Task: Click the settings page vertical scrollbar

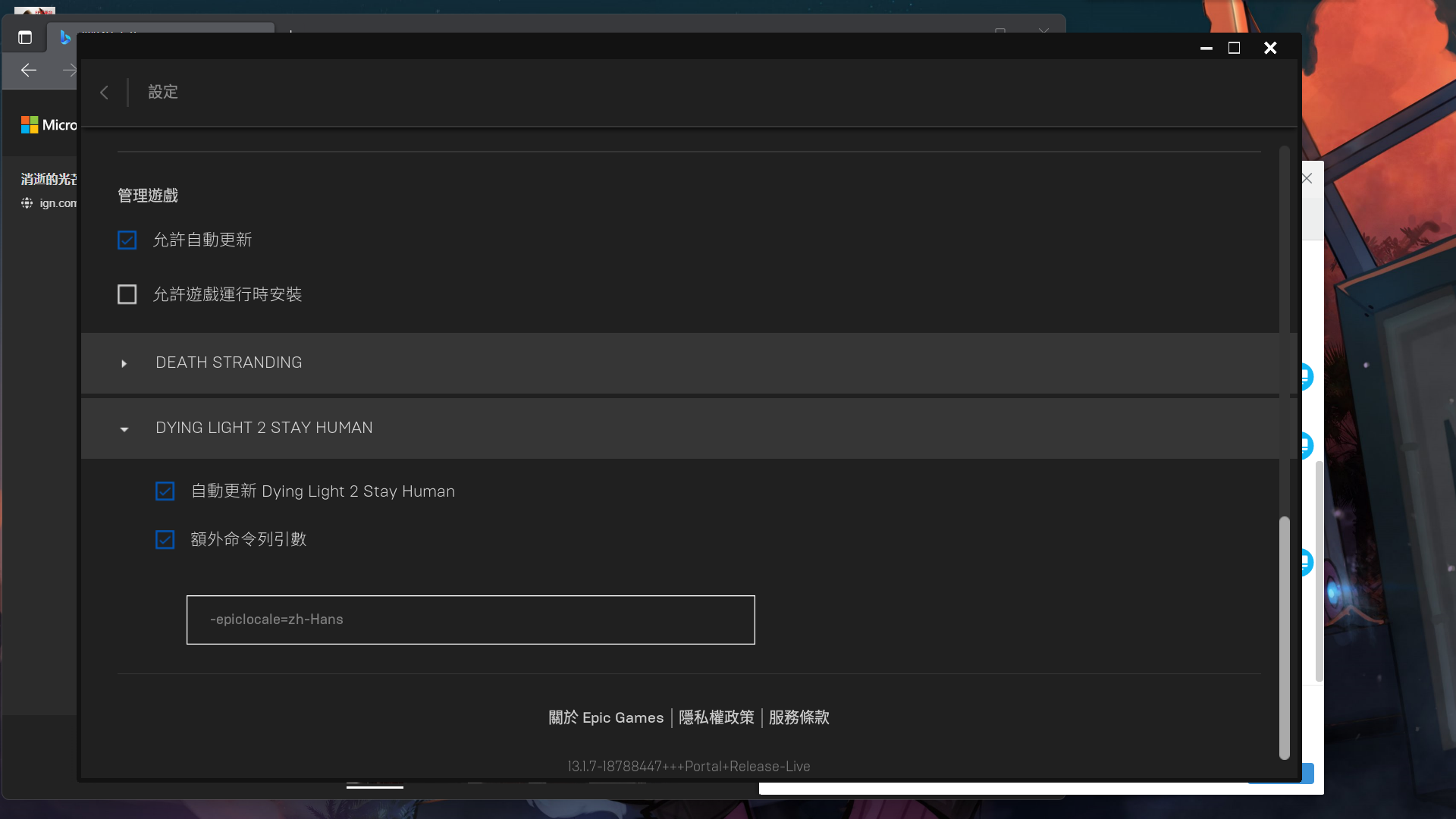Action: click(x=1284, y=637)
